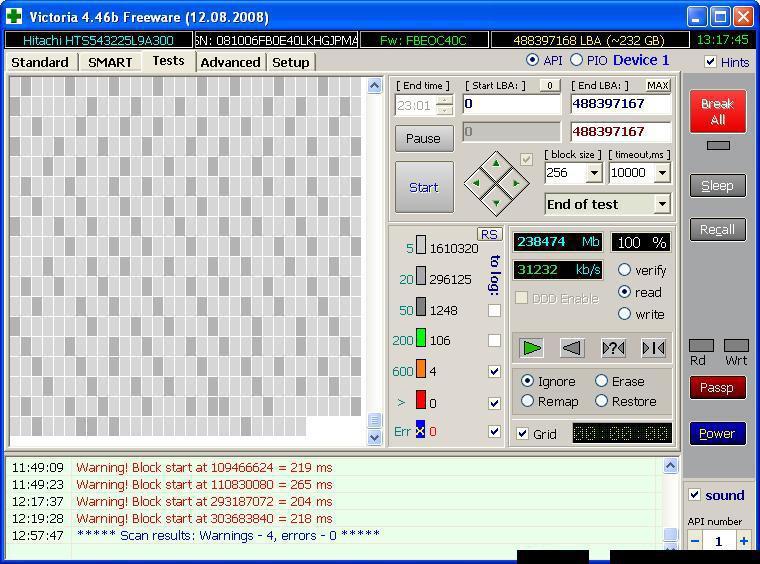Toggle the sound checkbox
This screenshot has height=564, width=760.
[x=695, y=495]
